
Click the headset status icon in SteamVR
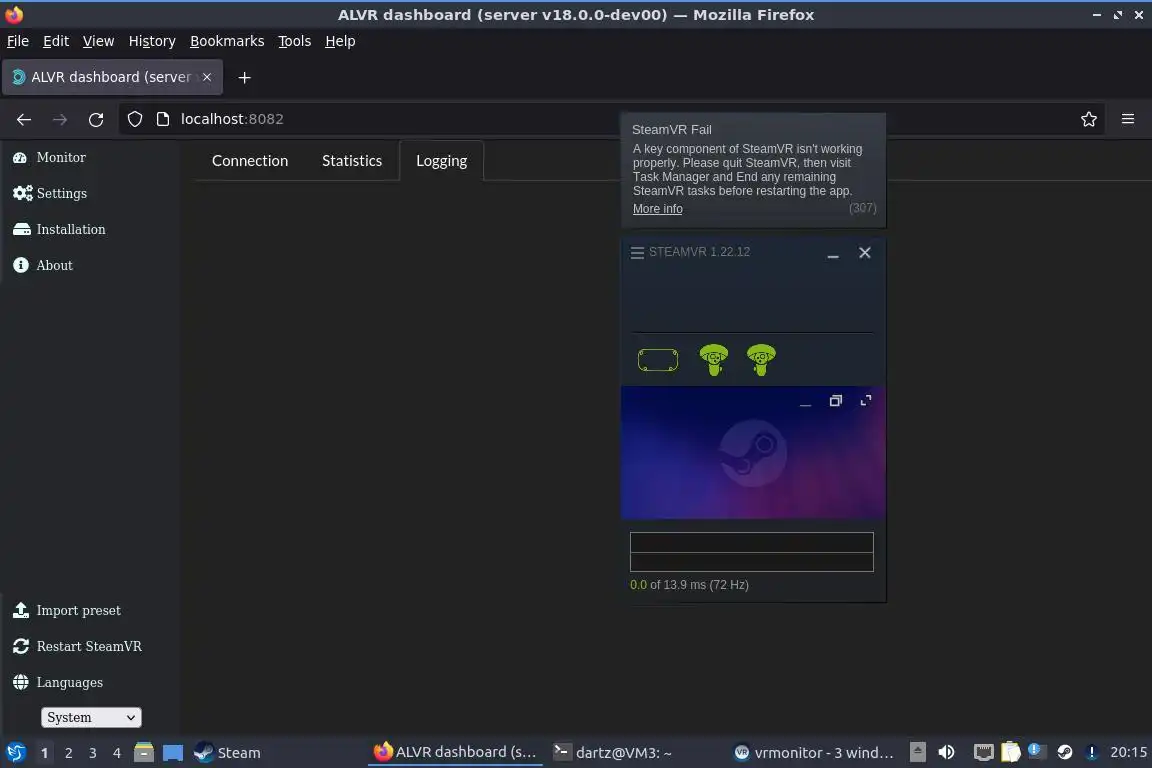click(658, 360)
